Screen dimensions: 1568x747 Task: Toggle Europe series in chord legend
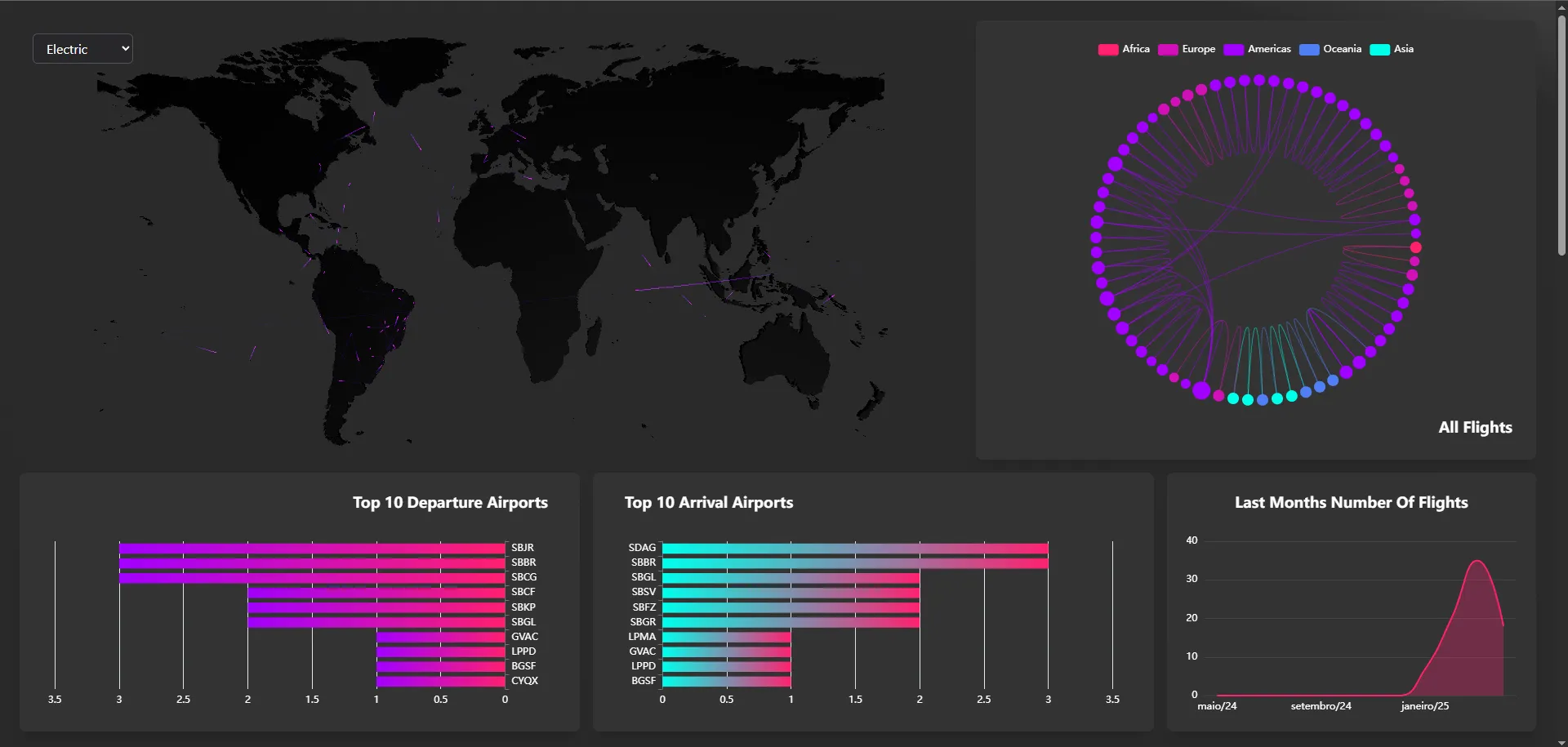pyautogui.click(x=1187, y=49)
